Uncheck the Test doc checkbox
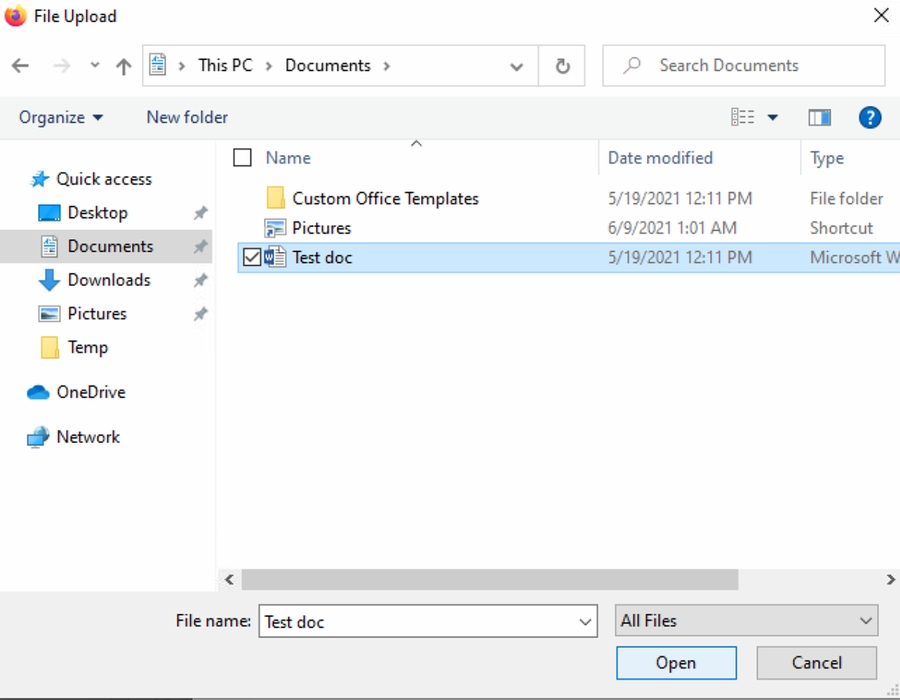The width and height of the screenshot is (900, 700). (252, 257)
